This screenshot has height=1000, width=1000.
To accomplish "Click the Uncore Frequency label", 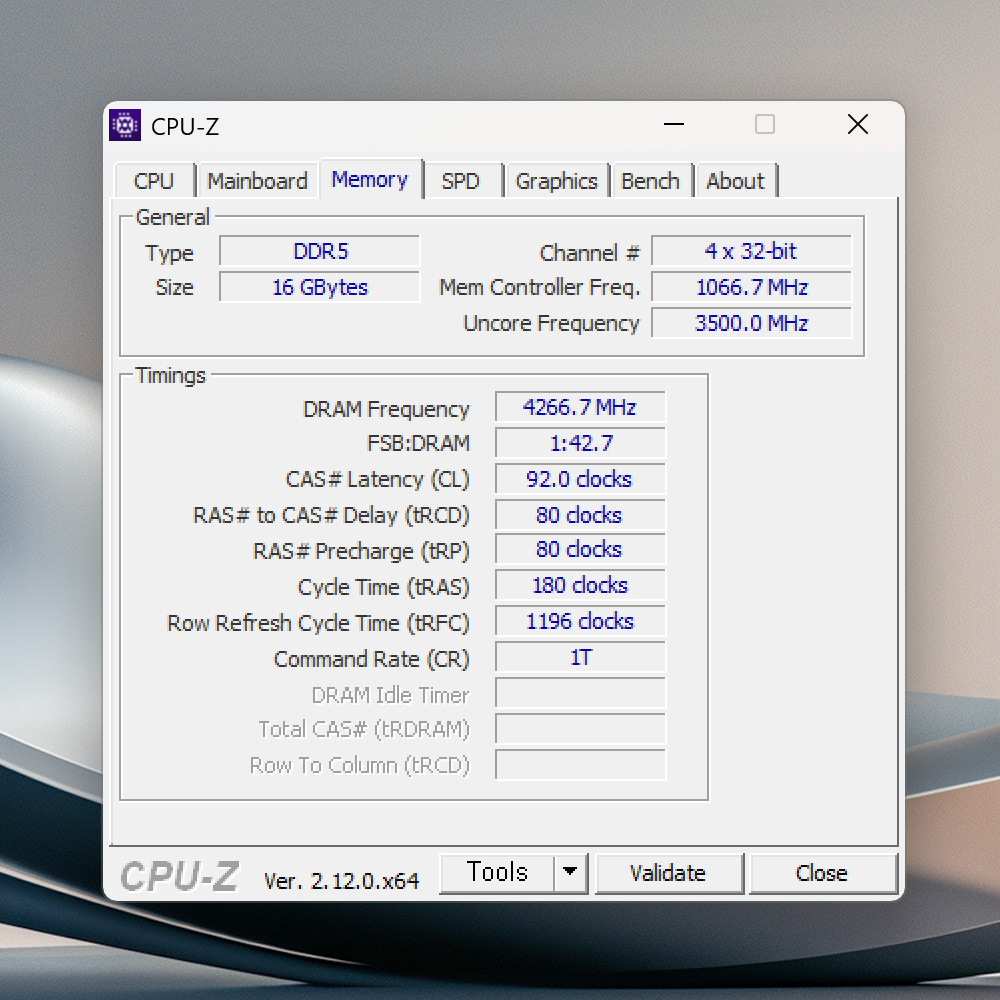I will point(551,323).
